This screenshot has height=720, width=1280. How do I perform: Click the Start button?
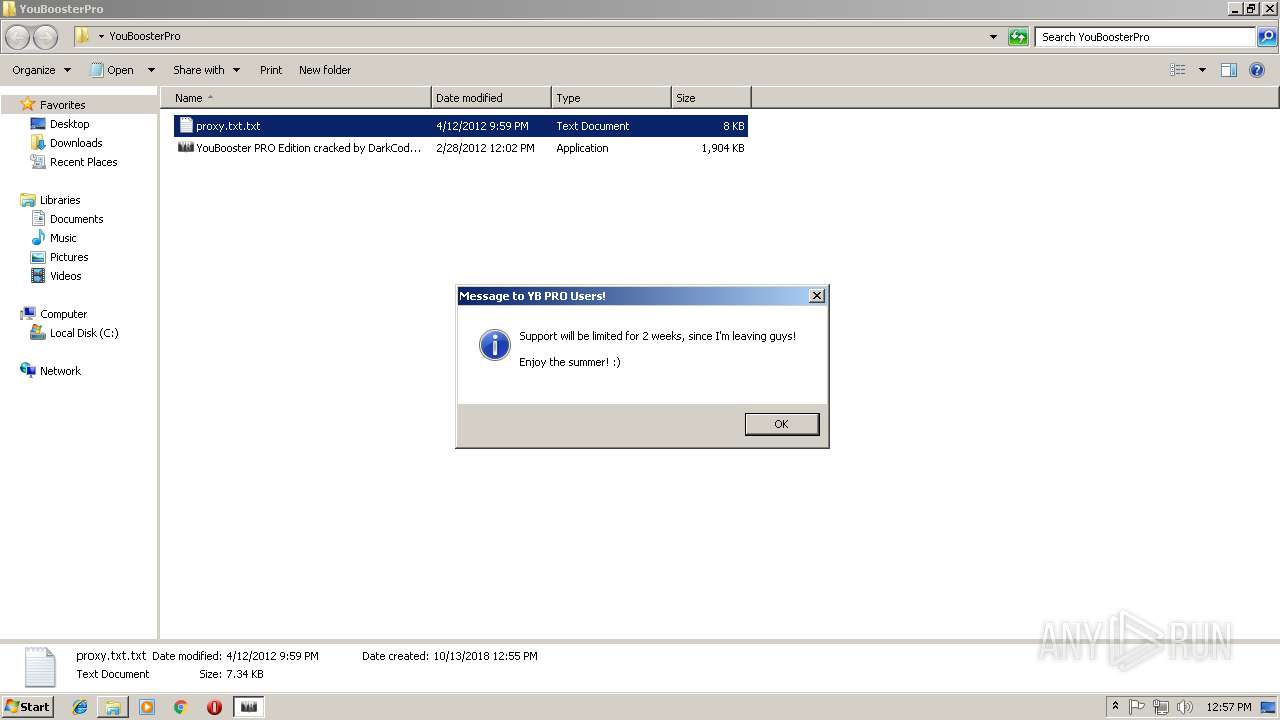(28, 706)
